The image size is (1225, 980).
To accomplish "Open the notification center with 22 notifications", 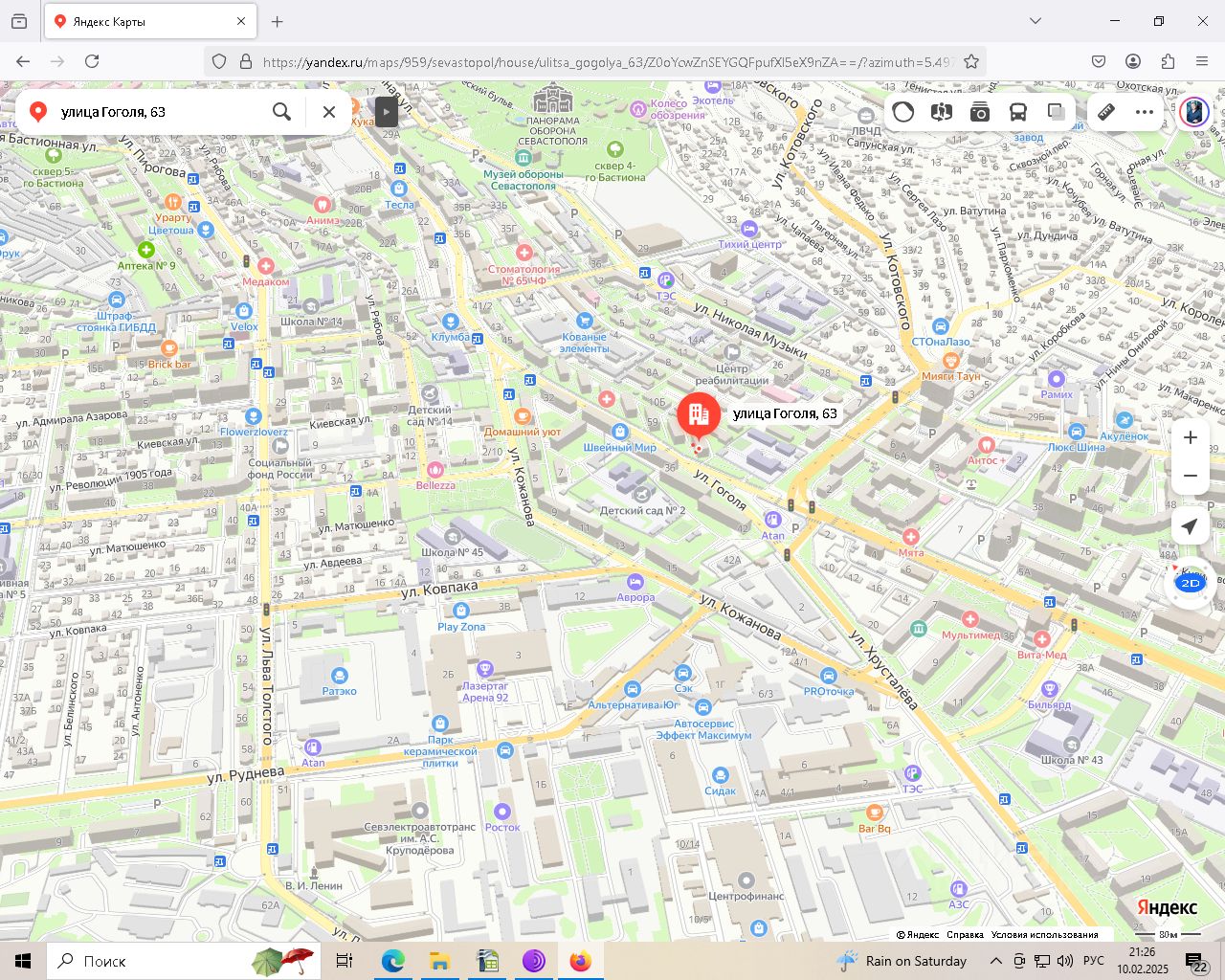I will 1196,961.
